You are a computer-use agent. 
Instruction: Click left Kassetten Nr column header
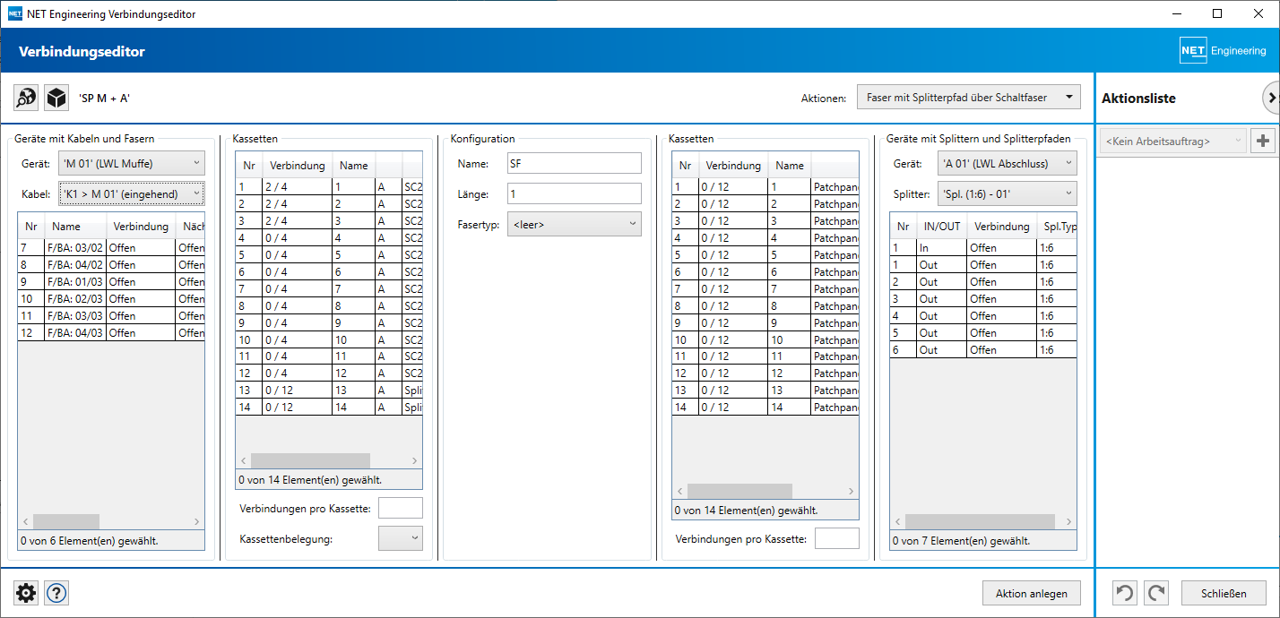coord(249,166)
